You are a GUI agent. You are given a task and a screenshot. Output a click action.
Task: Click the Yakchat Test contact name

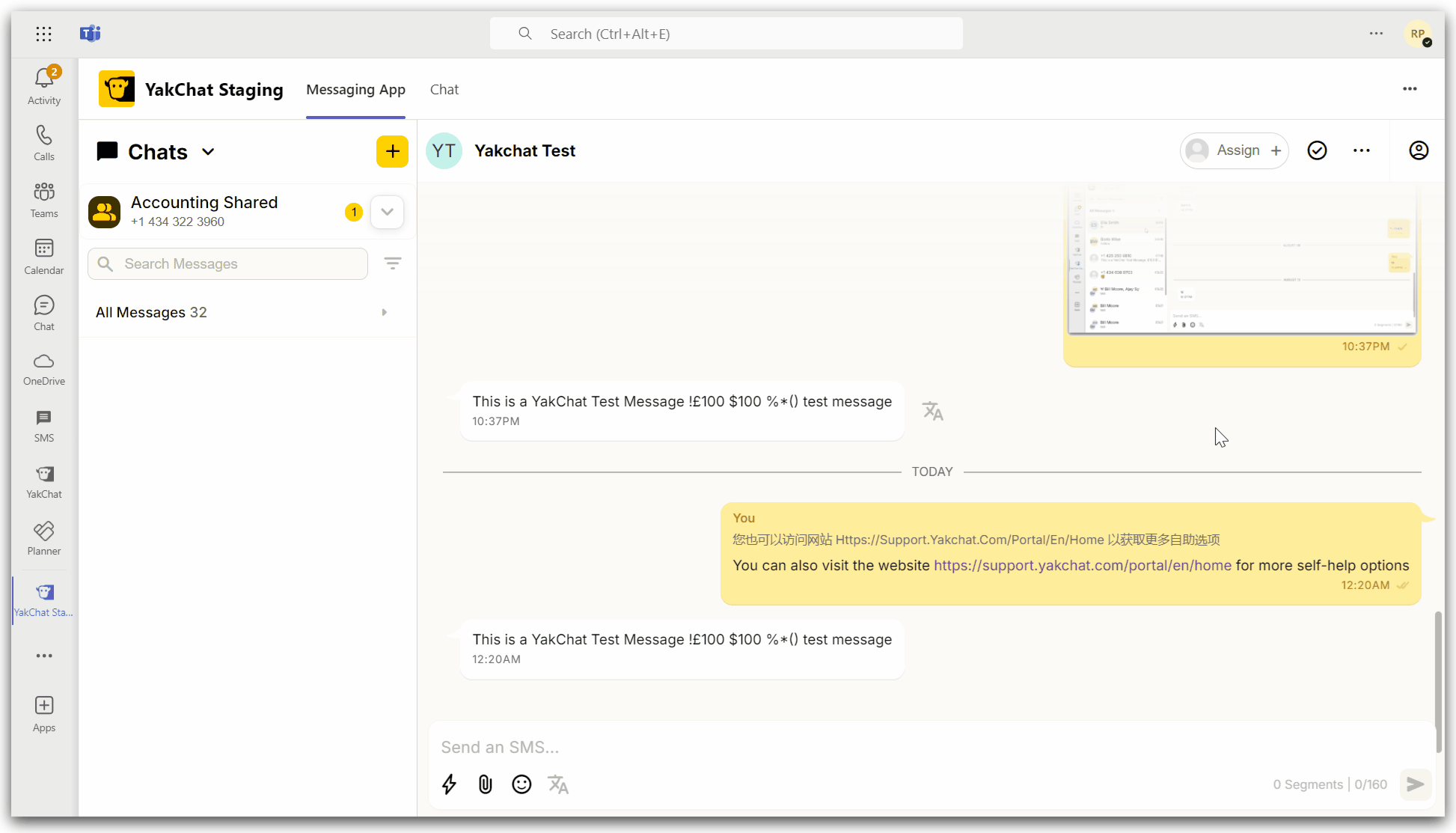(524, 150)
